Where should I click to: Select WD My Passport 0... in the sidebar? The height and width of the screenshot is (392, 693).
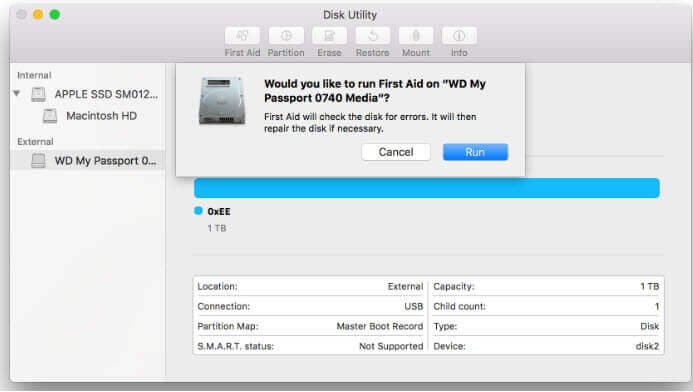click(105, 160)
